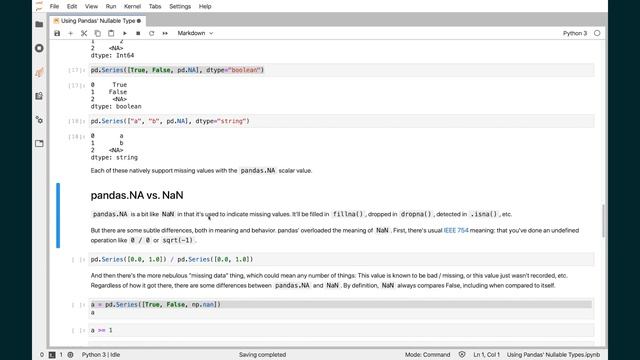Cut selected cells with the scissors icon

[x=84, y=33]
